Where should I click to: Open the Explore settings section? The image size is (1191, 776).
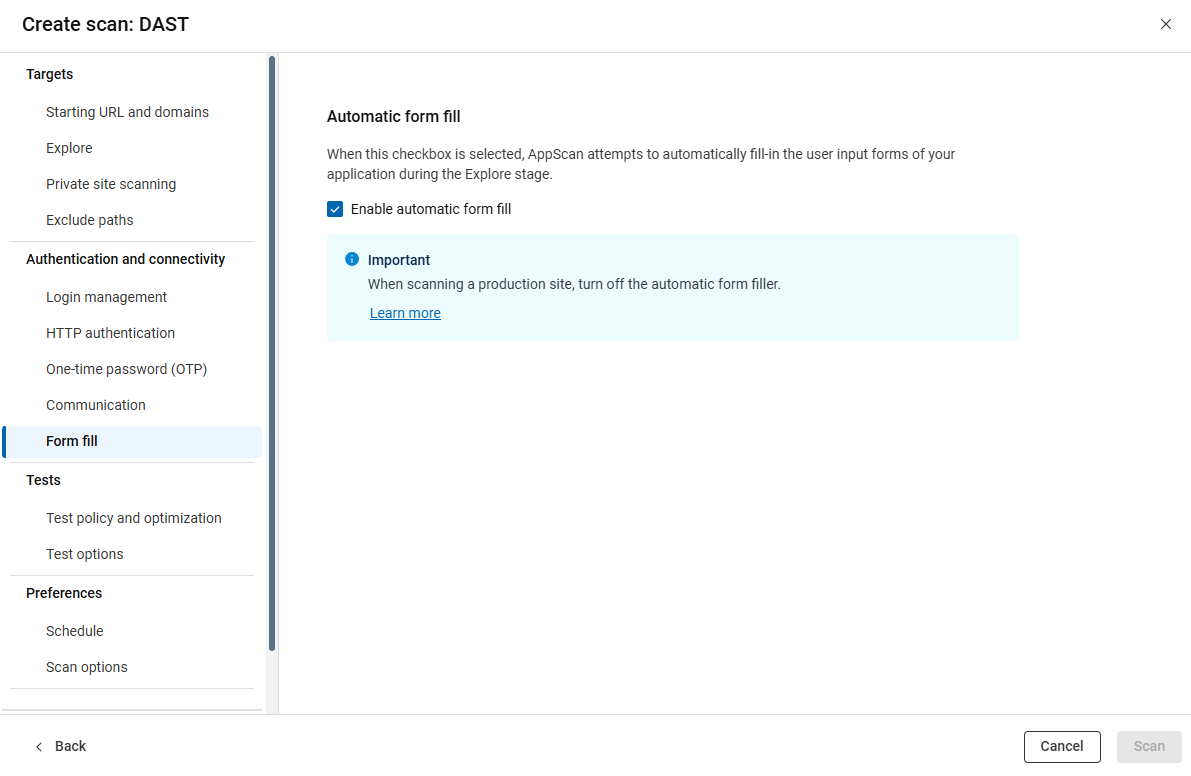pyautogui.click(x=69, y=148)
